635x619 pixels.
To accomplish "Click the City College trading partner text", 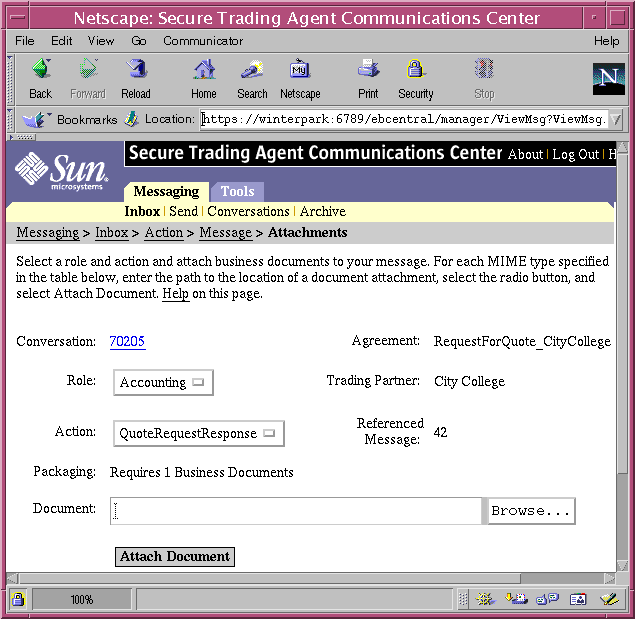I will [469, 381].
